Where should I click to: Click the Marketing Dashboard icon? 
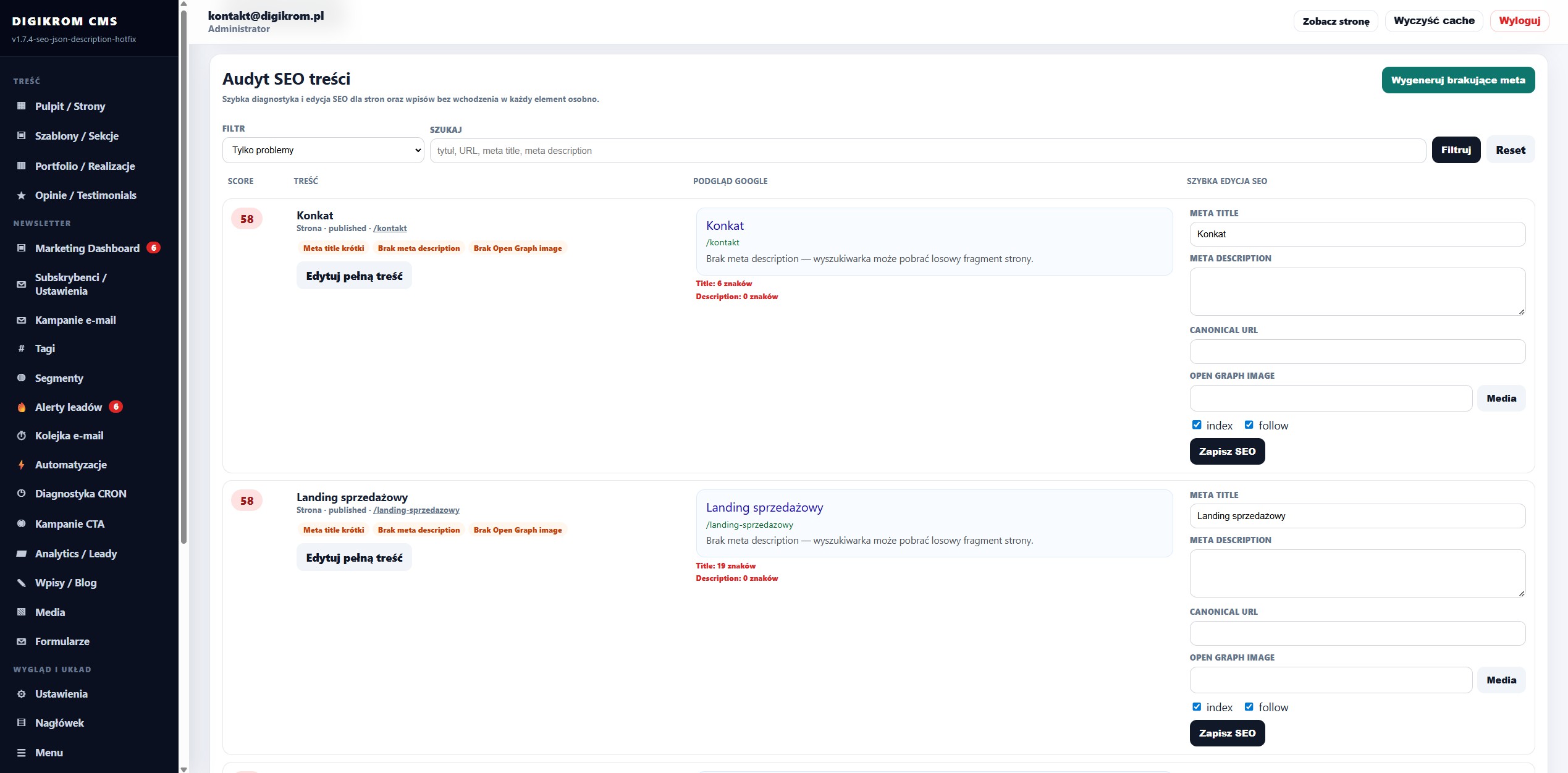click(22, 248)
